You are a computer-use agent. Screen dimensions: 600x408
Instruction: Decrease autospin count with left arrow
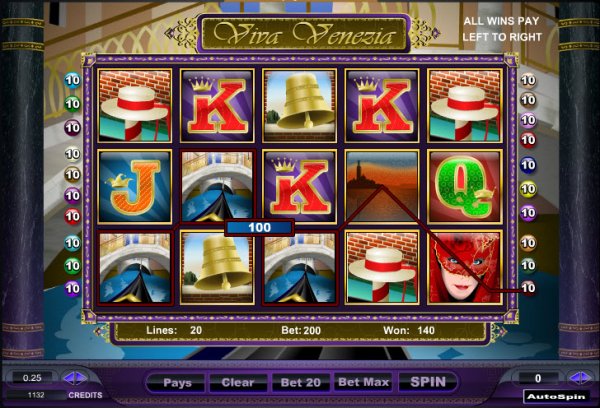tap(575, 378)
